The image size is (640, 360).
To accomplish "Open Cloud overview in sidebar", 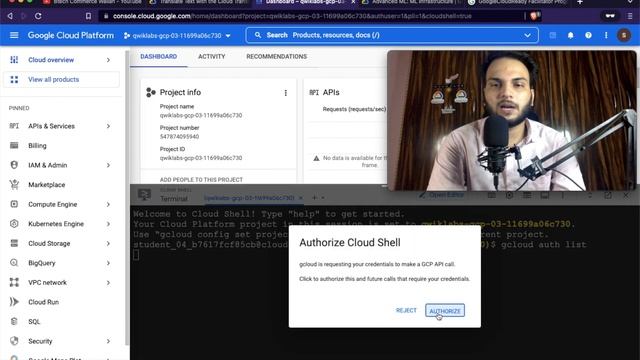I will 51,60.
